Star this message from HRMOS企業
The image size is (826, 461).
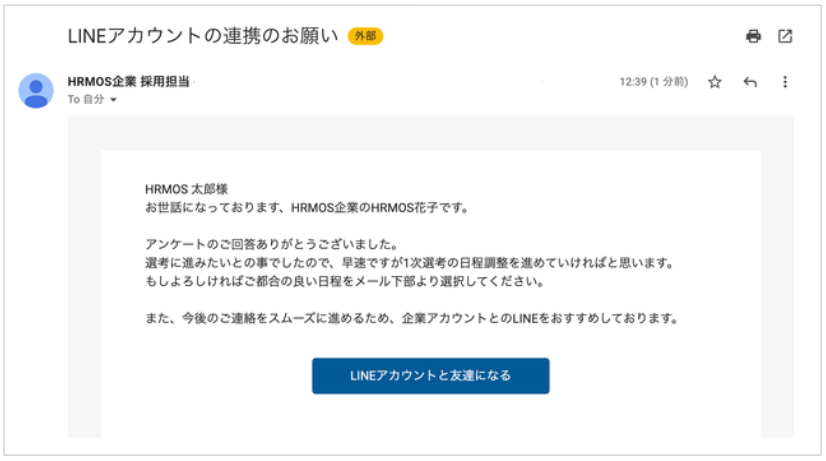click(x=714, y=82)
